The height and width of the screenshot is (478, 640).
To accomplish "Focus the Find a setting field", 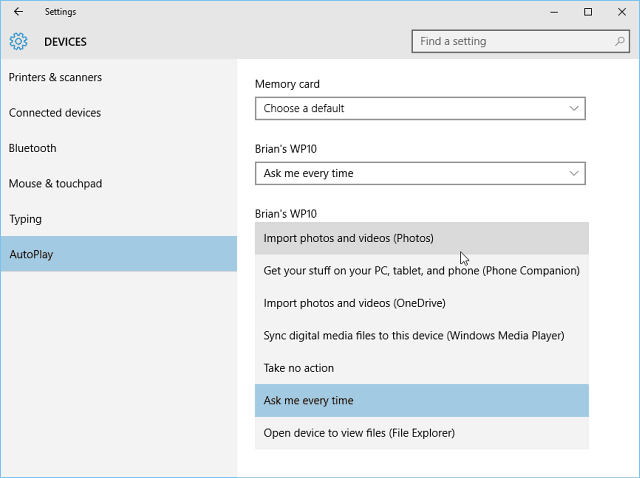I will pyautogui.click(x=520, y=41).
